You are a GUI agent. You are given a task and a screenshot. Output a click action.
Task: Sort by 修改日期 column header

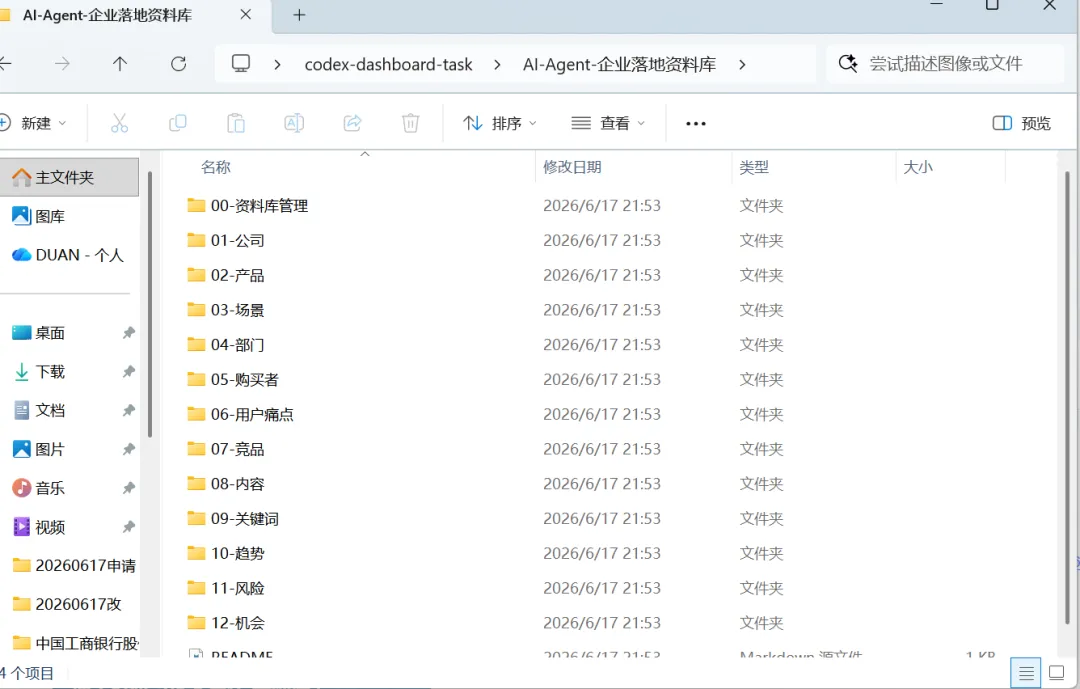click(572, 167)
